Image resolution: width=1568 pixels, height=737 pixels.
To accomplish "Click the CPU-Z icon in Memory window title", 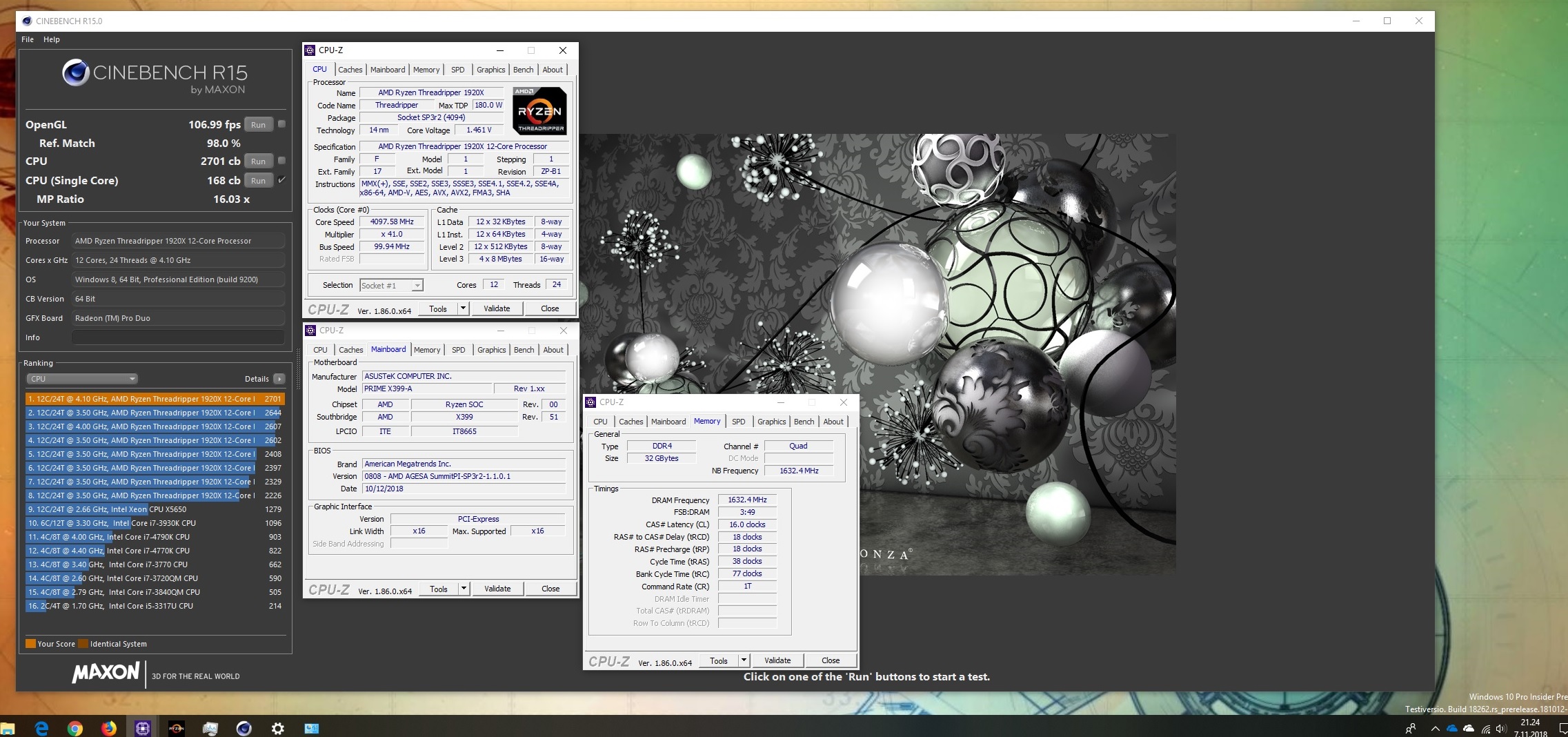I will 591,402.
